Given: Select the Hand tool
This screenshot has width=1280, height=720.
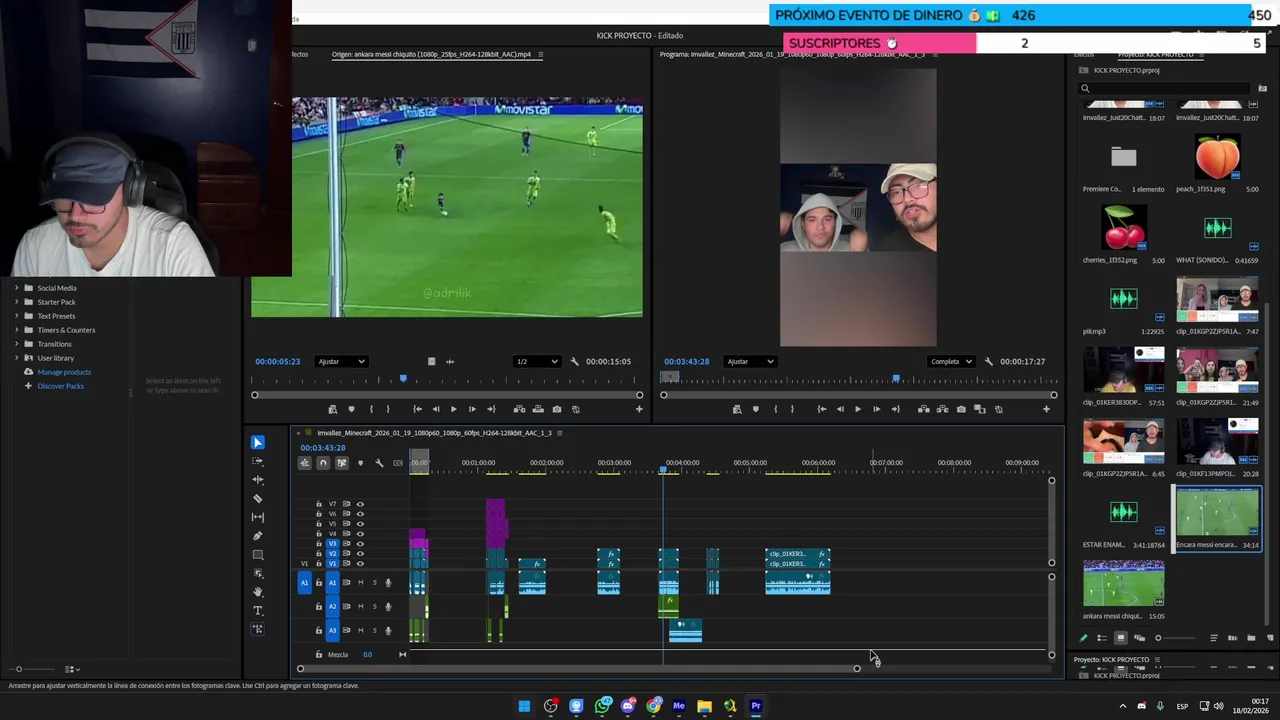Looking at the screenshot, I should tap(257, 592).
